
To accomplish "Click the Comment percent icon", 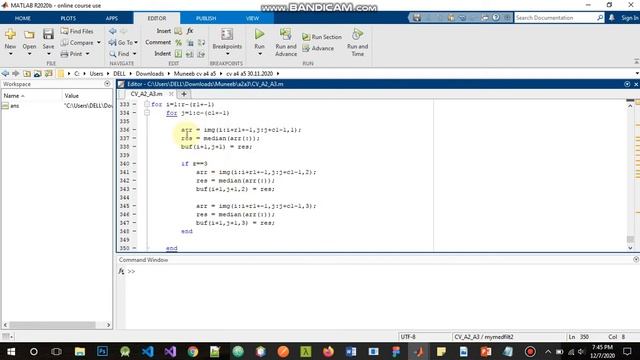I will [x=178, y=42].
